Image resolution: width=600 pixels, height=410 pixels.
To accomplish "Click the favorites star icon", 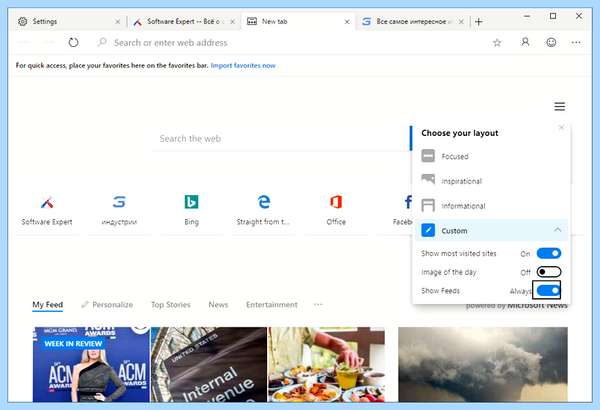I will point(497,42).
